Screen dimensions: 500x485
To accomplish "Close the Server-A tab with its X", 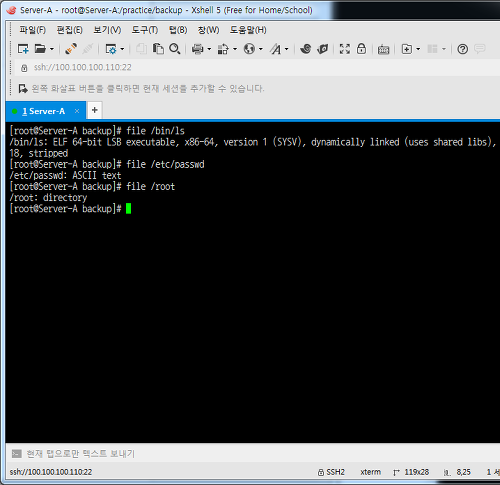I will coord(77,111).
